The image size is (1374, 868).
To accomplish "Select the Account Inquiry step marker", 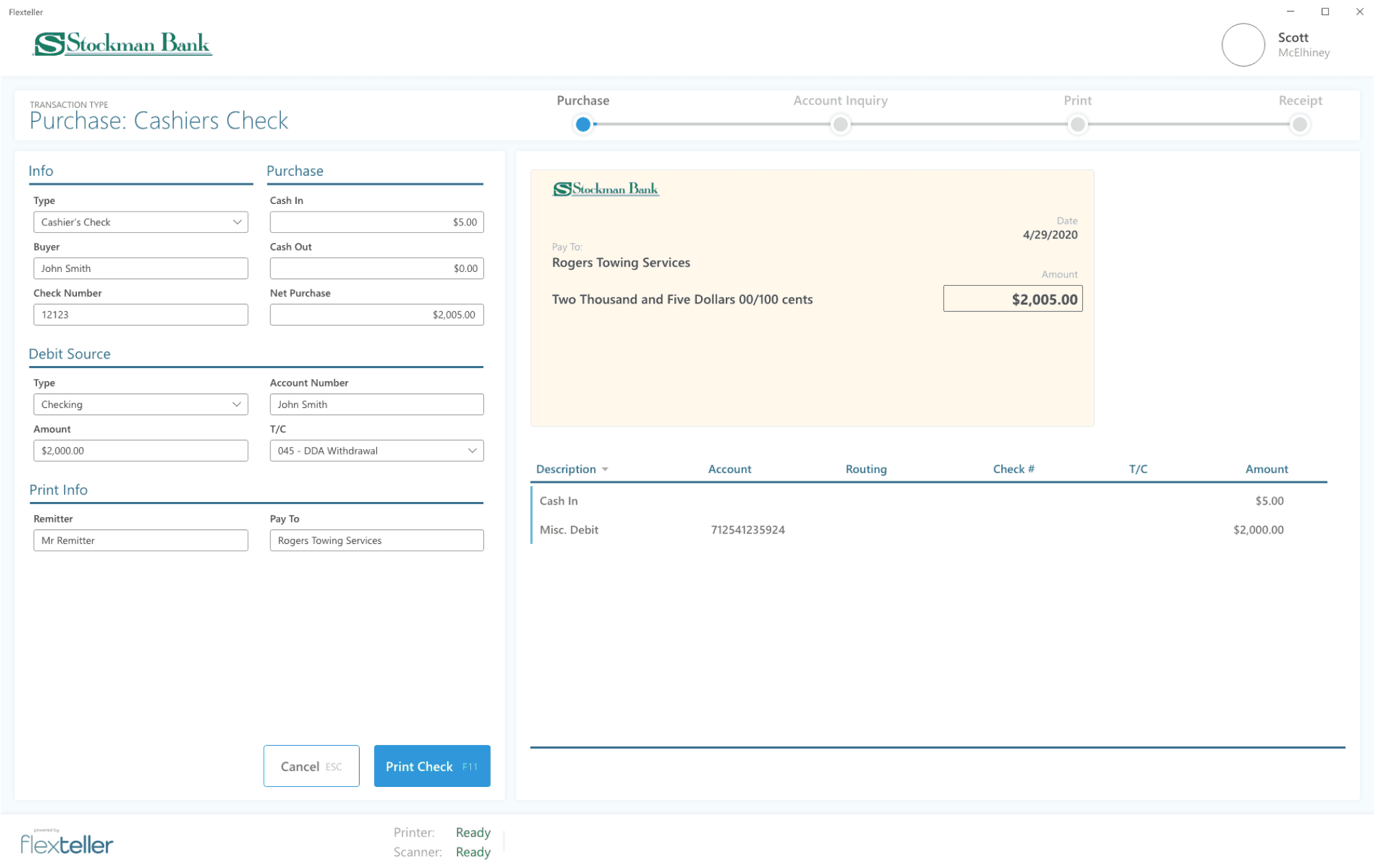I will pos(840,124).
